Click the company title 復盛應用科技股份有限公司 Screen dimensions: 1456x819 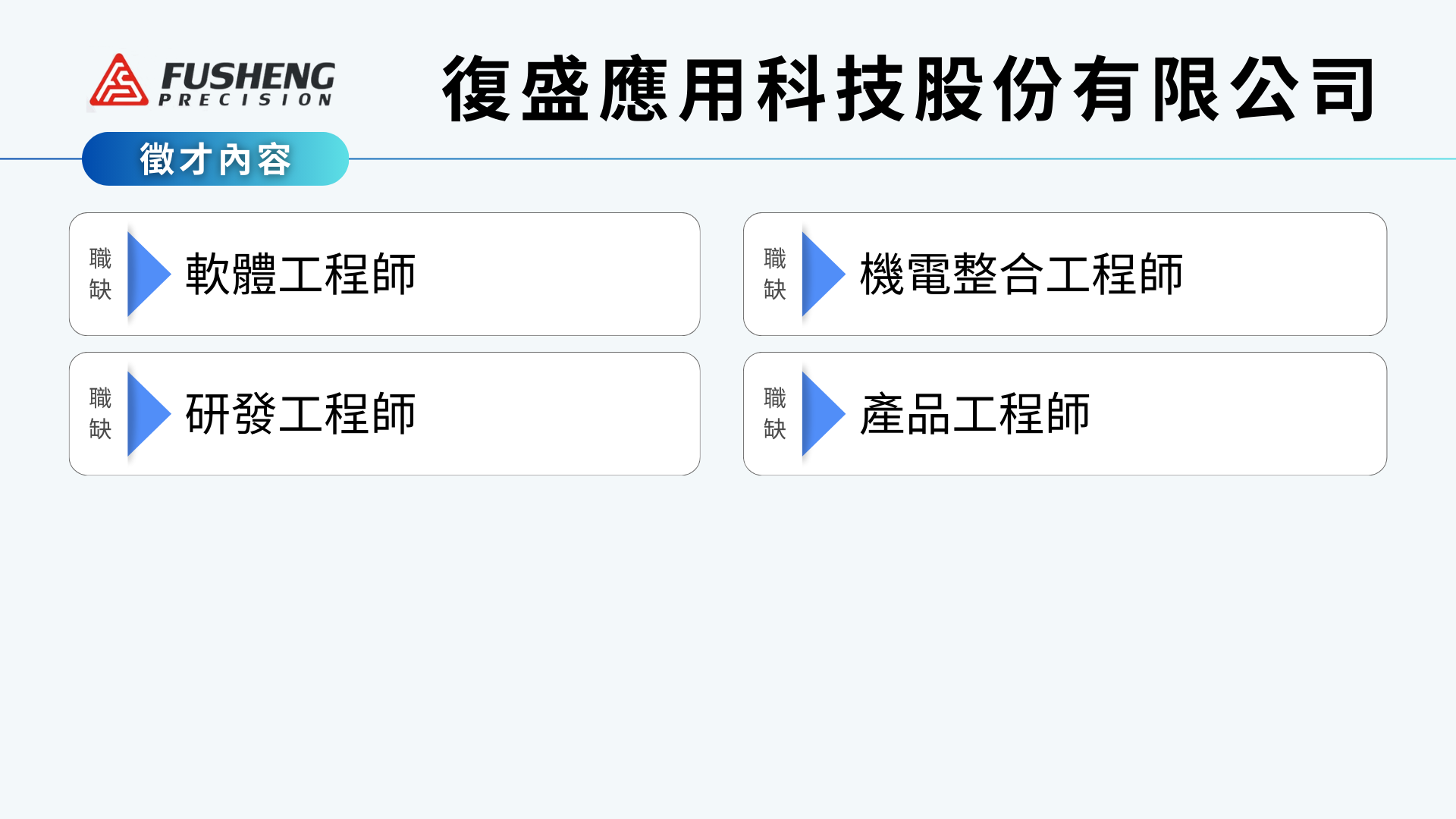(x=908, y=89)
